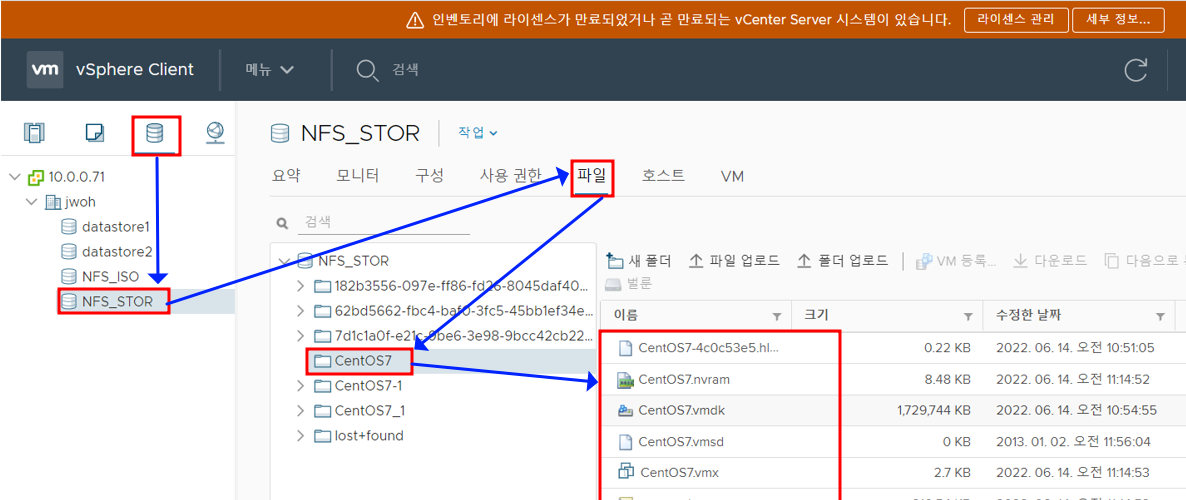Click the Inflate (벌룬) toolbar button
This screenshot has width=1186, height=500.
point(629,284)
